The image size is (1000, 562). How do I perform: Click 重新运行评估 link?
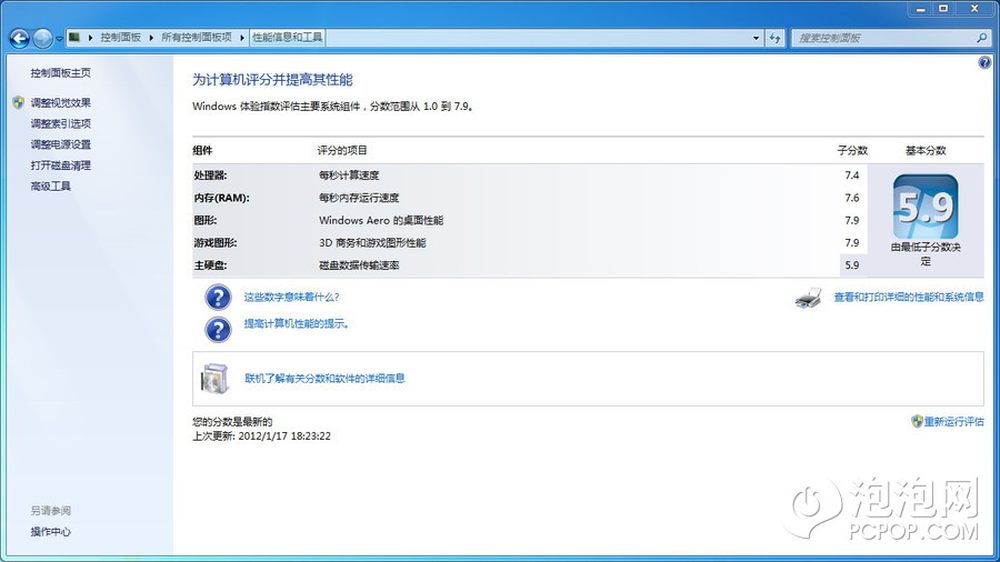(954, 422)
